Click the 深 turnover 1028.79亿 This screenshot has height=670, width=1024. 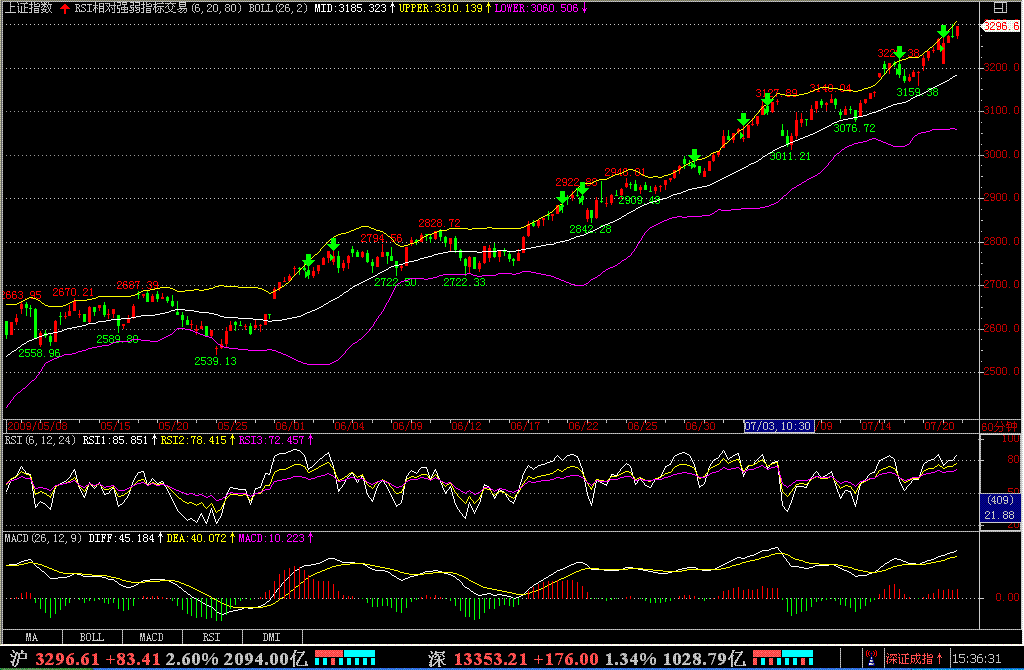pyautogui.click(x=703, y=658)
